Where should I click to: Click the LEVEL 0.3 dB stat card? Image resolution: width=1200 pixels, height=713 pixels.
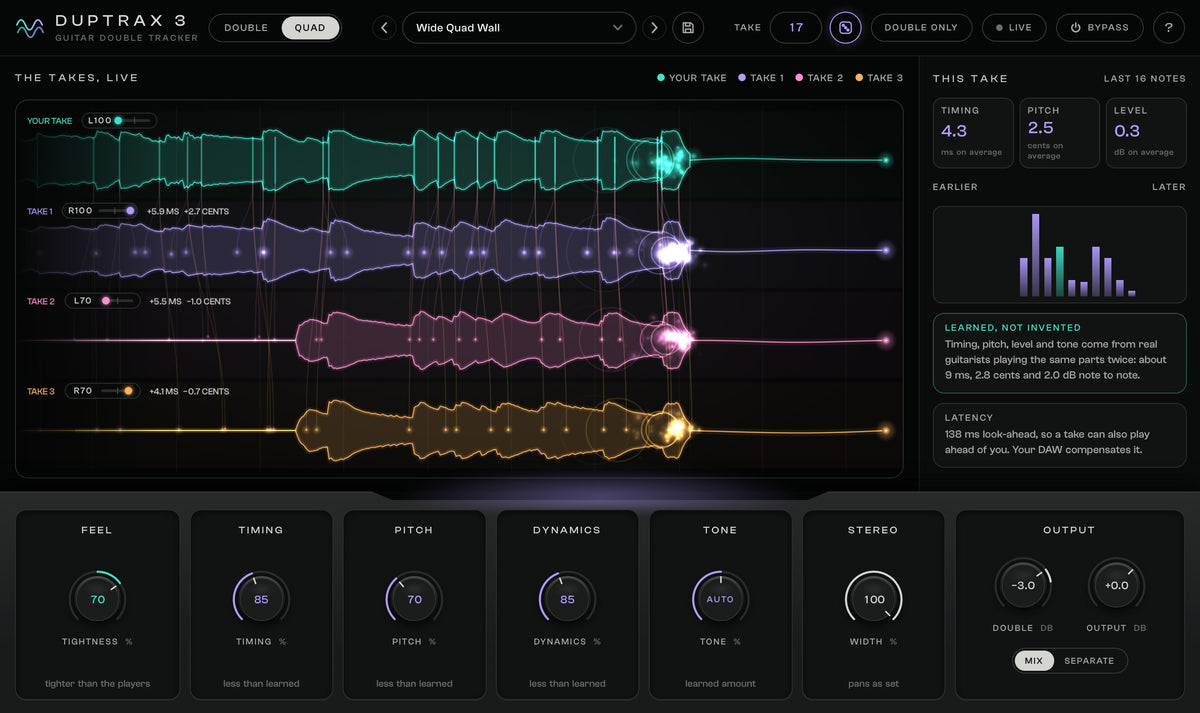coord(1146,132)
